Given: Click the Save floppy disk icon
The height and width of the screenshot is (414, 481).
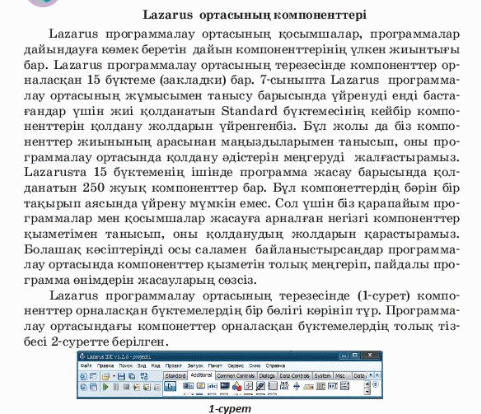Looking at the screenshot, I should tap(121, 376).
